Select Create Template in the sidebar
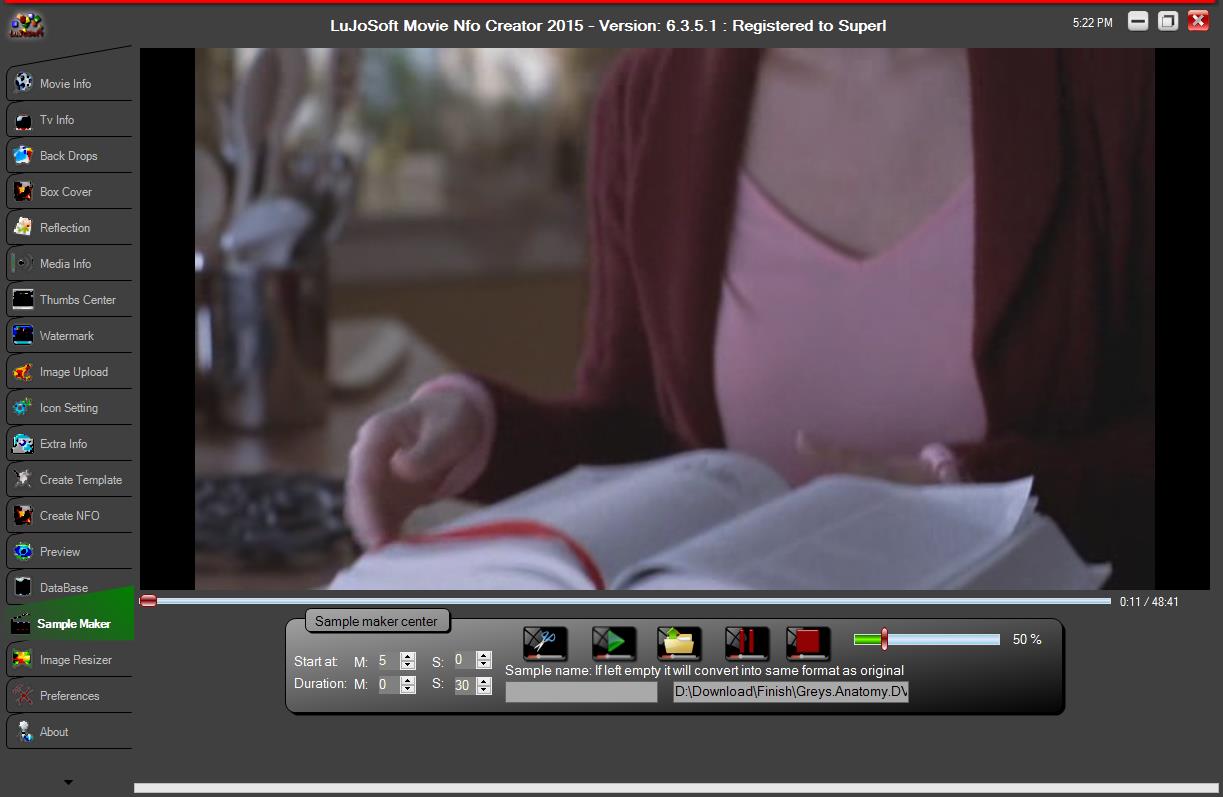 click(x=68, y=480)
